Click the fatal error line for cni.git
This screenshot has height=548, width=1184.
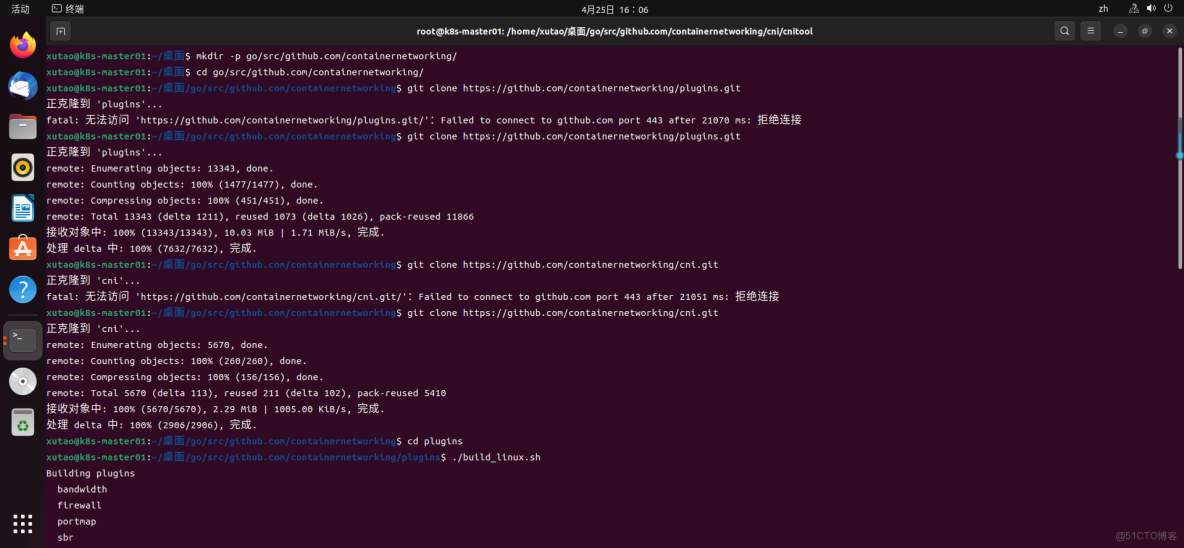pos(412,297)
